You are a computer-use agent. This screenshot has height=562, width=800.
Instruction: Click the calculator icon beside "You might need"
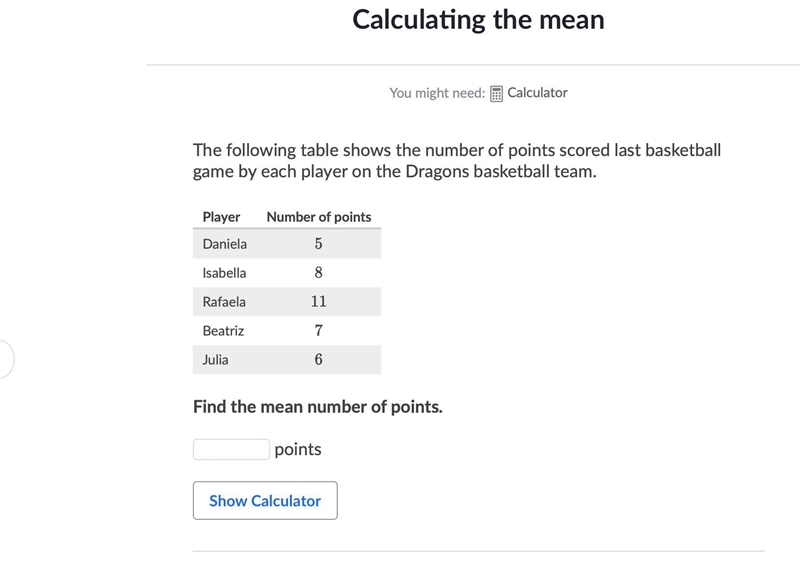tap(496, 93)
